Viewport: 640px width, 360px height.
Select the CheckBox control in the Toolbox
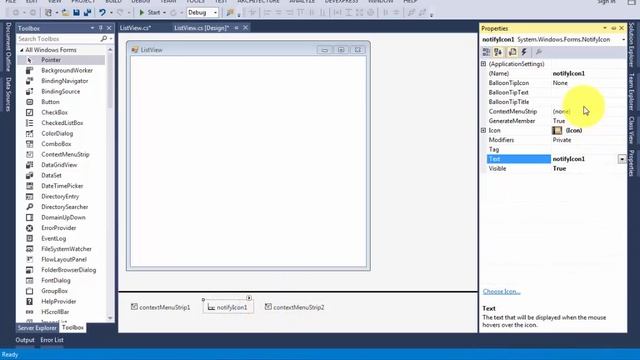(61, 113)
